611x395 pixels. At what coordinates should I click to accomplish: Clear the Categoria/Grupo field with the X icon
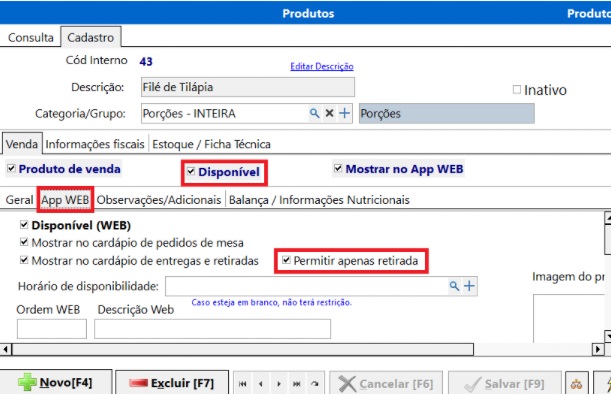[x=329, y=113]
